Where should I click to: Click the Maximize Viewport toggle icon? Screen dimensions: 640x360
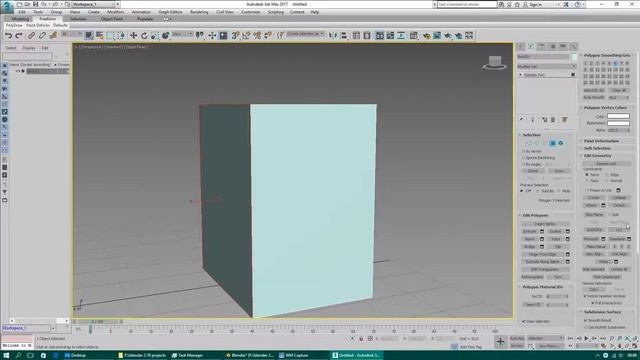[x=635, y=346]
